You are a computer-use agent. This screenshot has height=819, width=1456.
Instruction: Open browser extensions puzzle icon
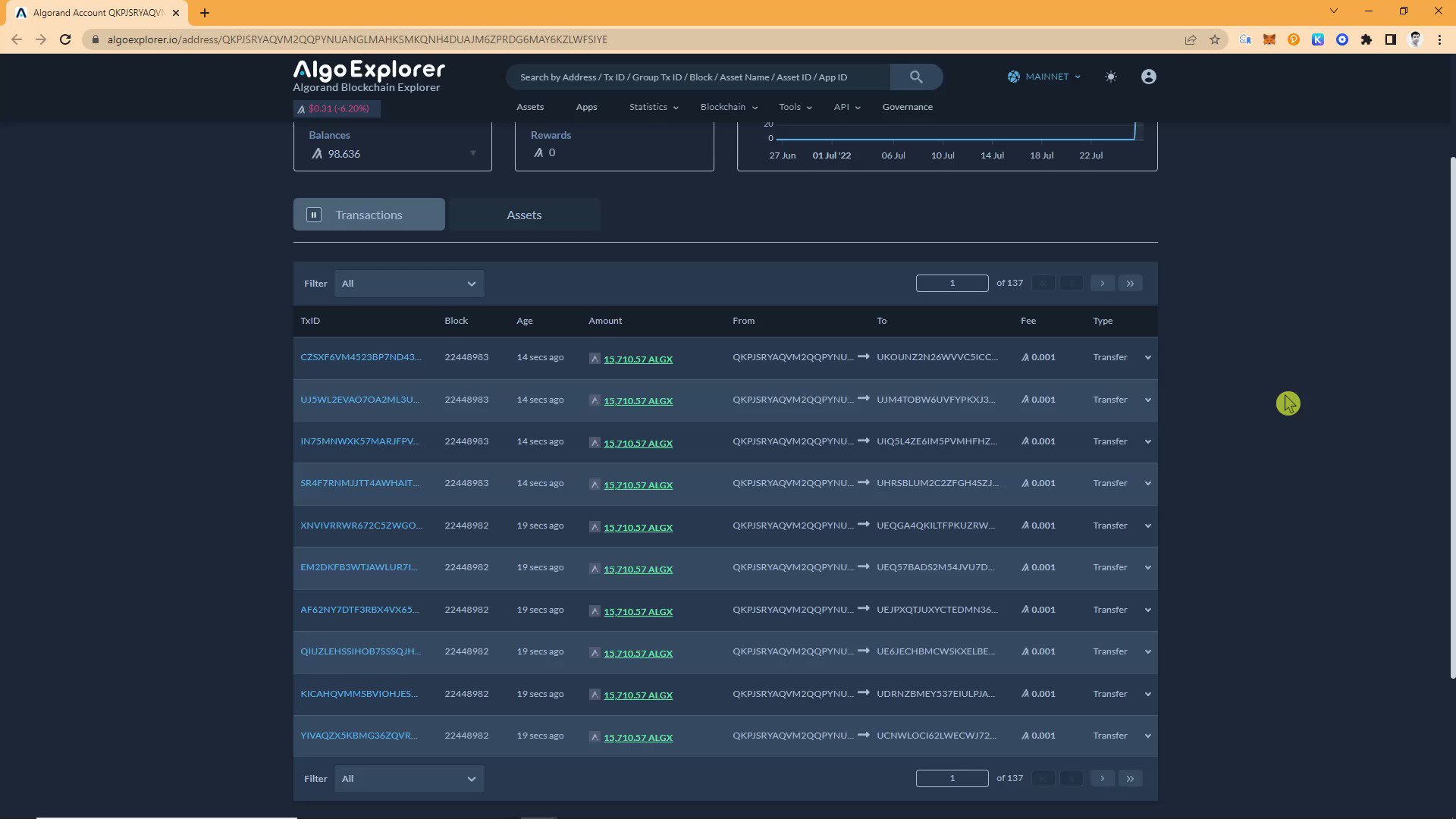[x=1366, y=39]
